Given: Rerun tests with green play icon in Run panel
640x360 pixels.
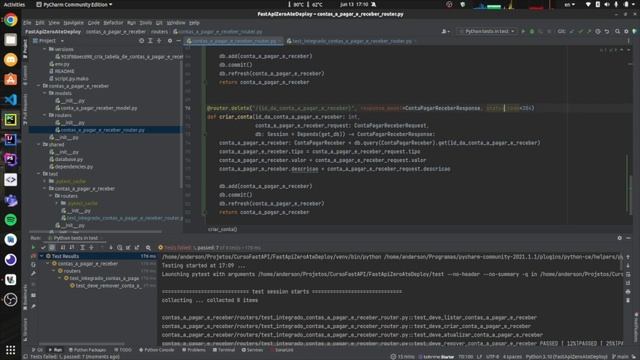Looking at the screenshot, I should [33, 247].
